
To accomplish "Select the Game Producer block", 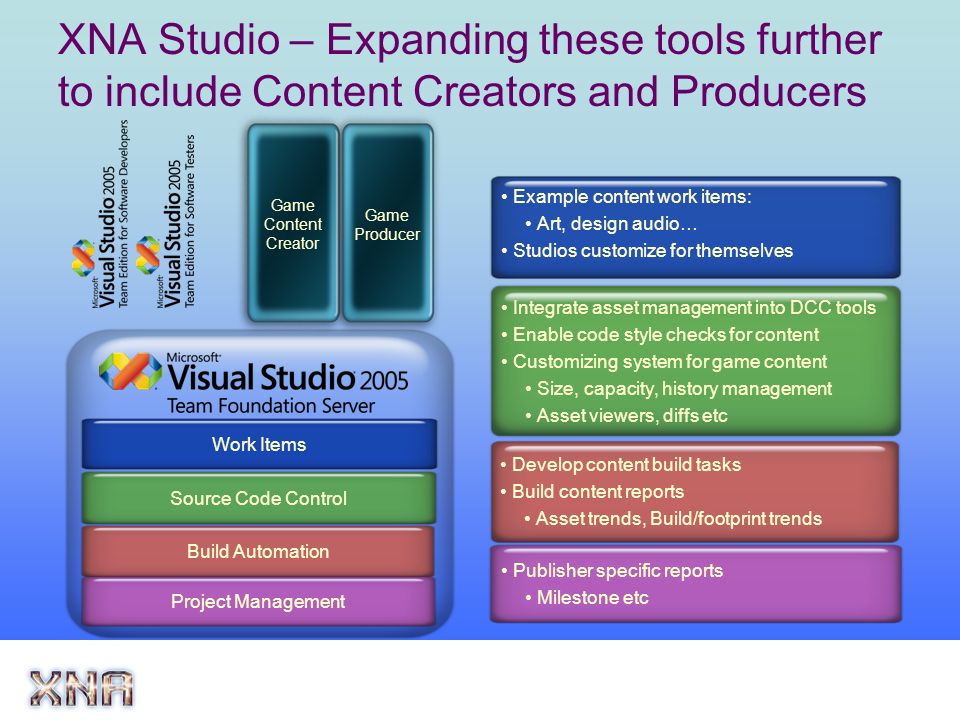I will coord(388,223).
